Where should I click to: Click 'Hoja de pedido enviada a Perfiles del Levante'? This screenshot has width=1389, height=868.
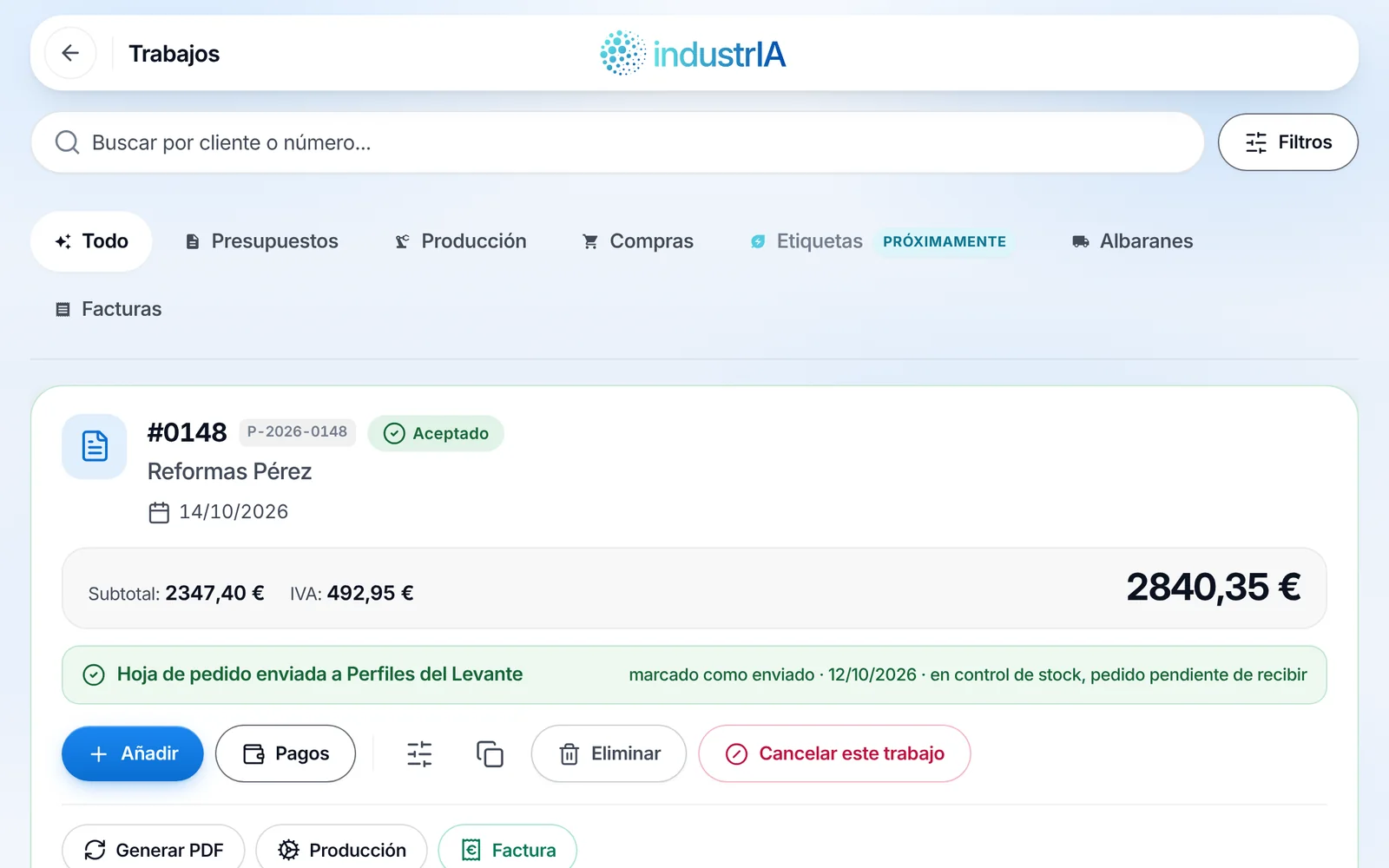319,674
